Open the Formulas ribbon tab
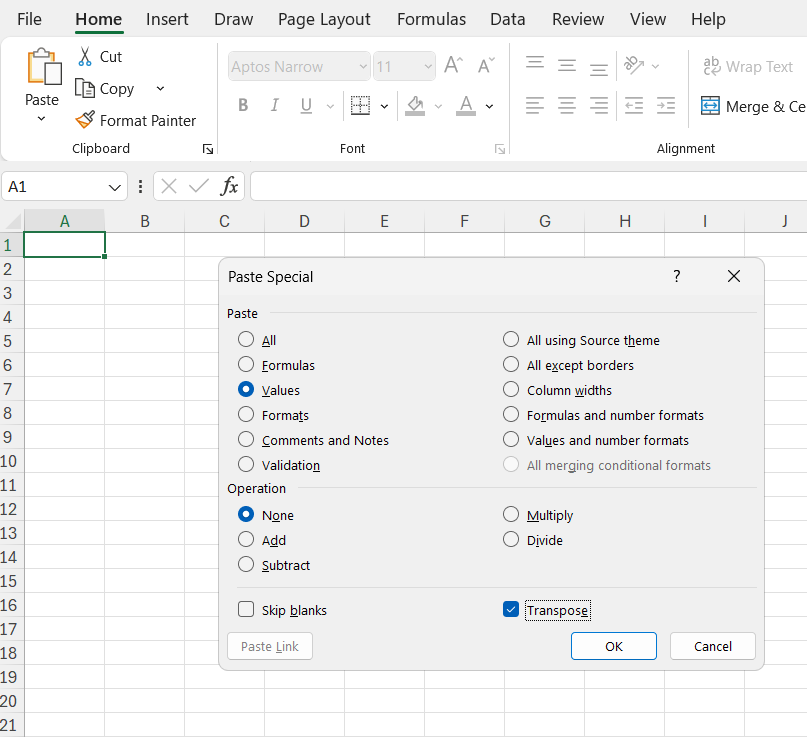The height and width of the screenshot is (737, 807). click(x=431, y=20)
